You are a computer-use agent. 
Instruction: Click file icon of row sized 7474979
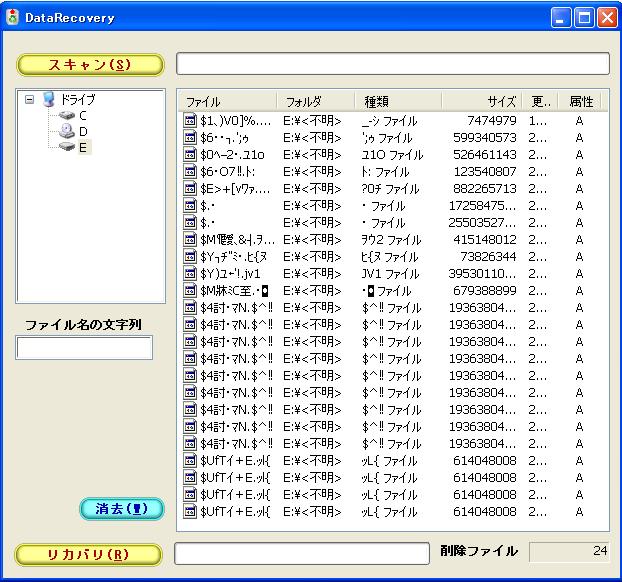click(x=190, y=120)
